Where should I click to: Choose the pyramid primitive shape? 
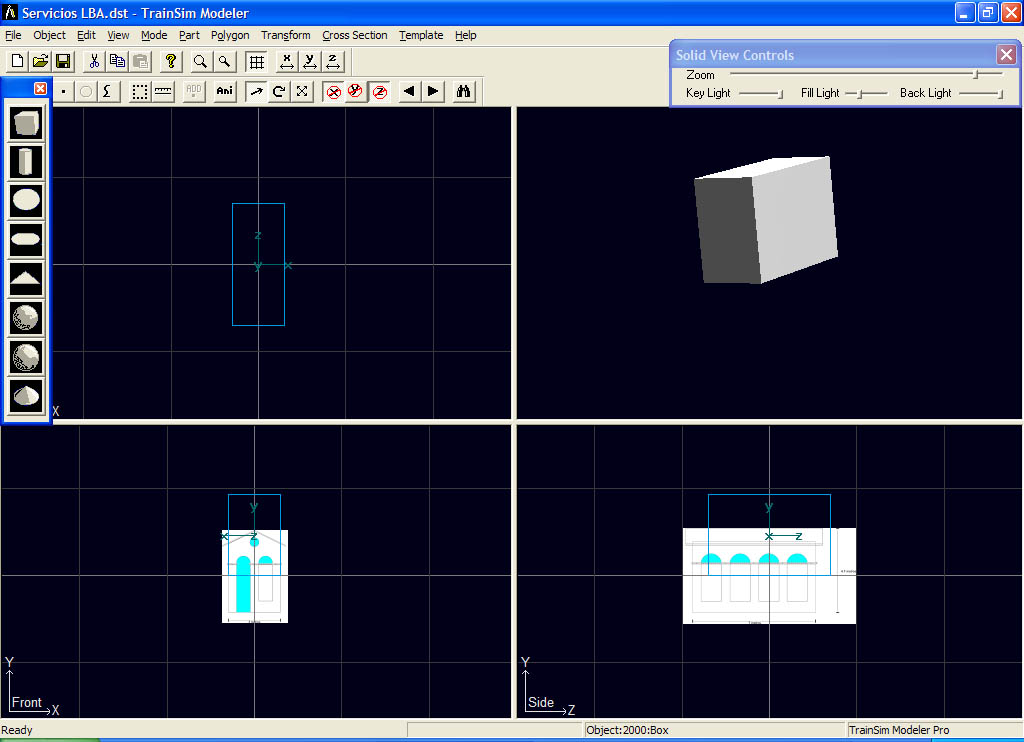click(27, 278)
